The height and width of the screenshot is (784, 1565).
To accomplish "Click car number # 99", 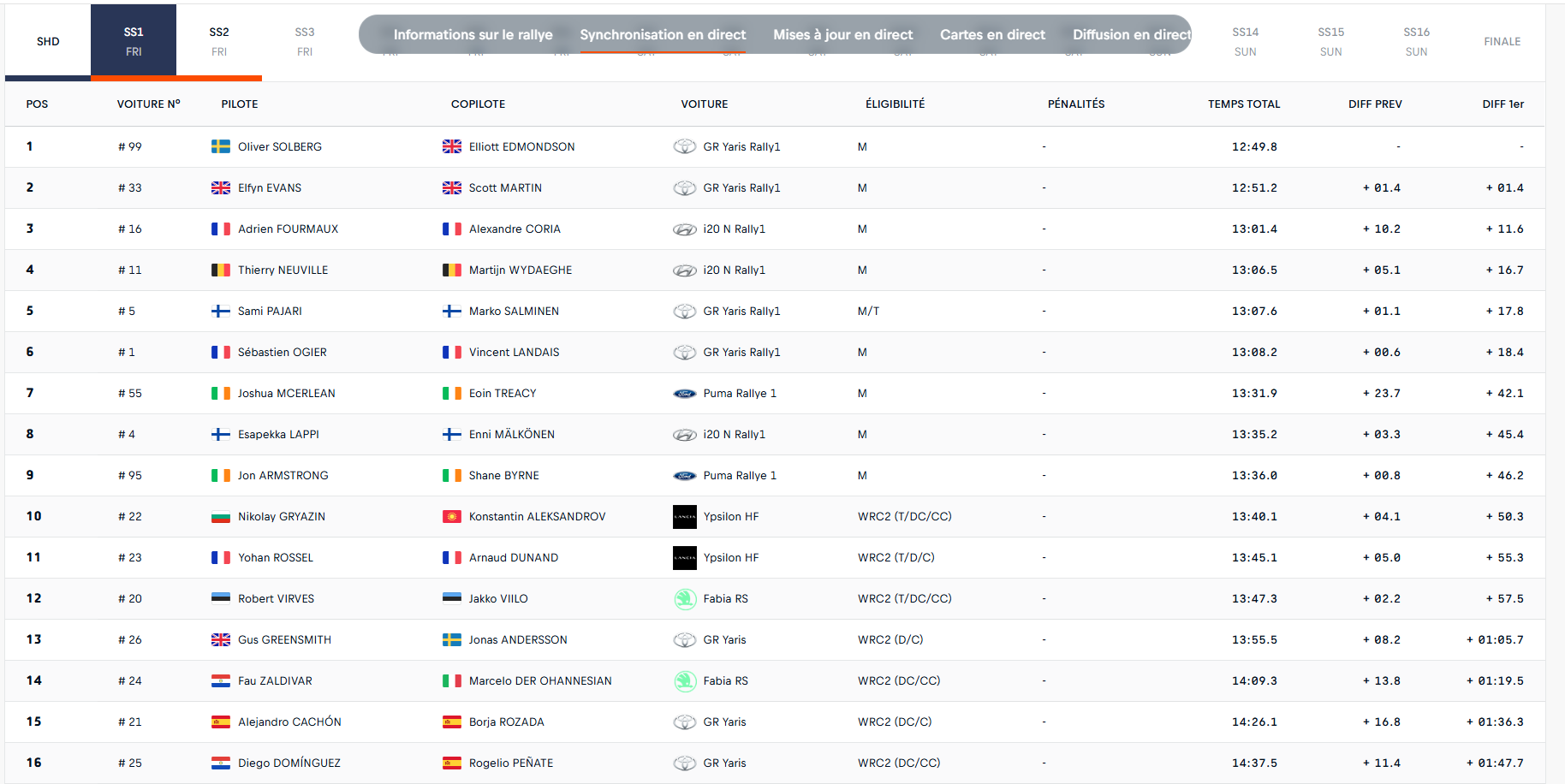I will click(x=130, y=146).
